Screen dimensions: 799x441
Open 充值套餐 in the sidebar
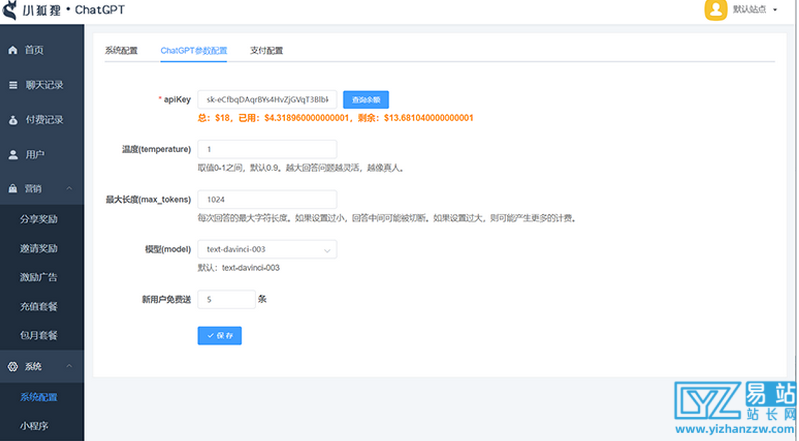pyautogui.click(x=39, y=305)
